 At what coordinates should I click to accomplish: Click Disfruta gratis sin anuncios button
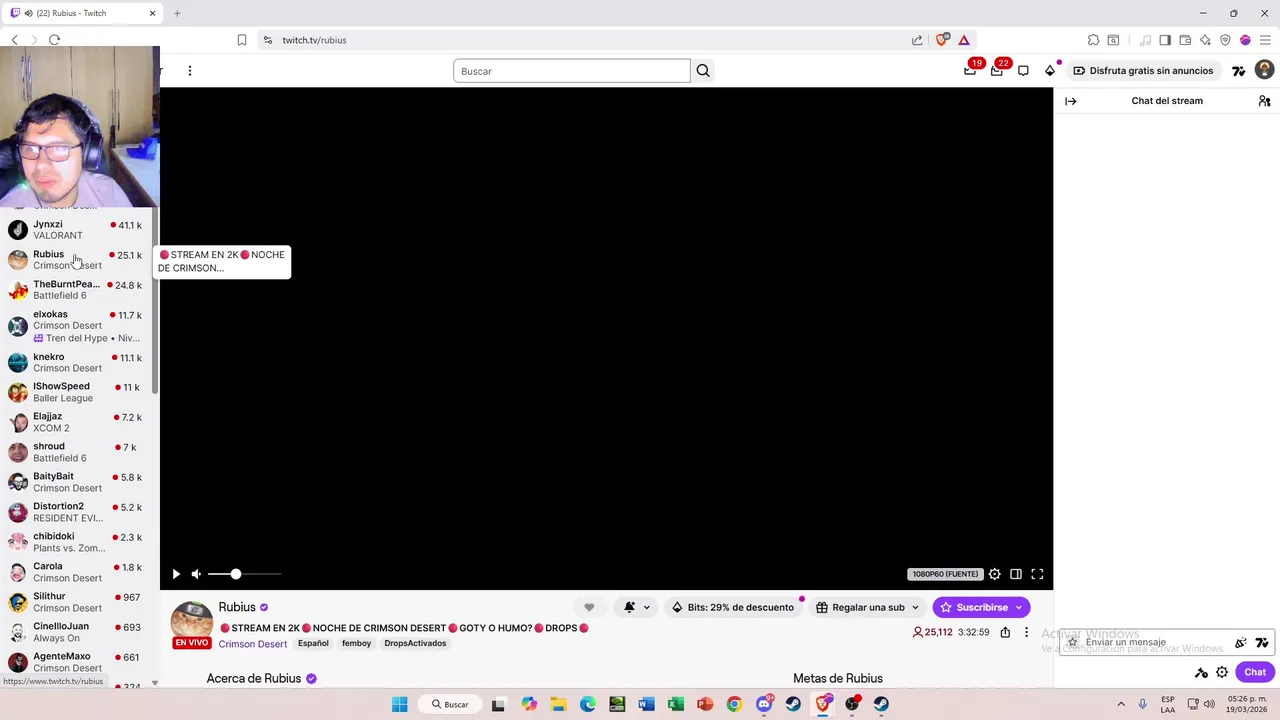click(x=1143, y=71)
